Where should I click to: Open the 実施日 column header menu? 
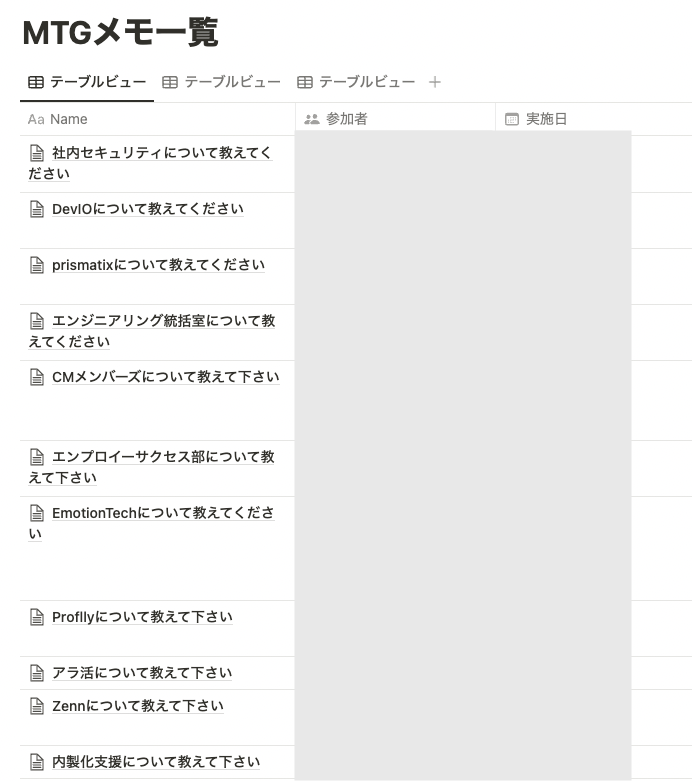594,119
